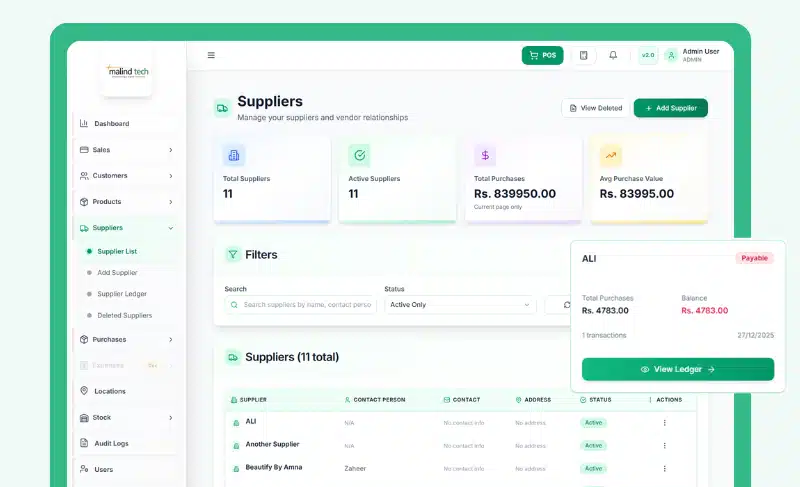Click the SUPPLIER column header

point(249,400)
